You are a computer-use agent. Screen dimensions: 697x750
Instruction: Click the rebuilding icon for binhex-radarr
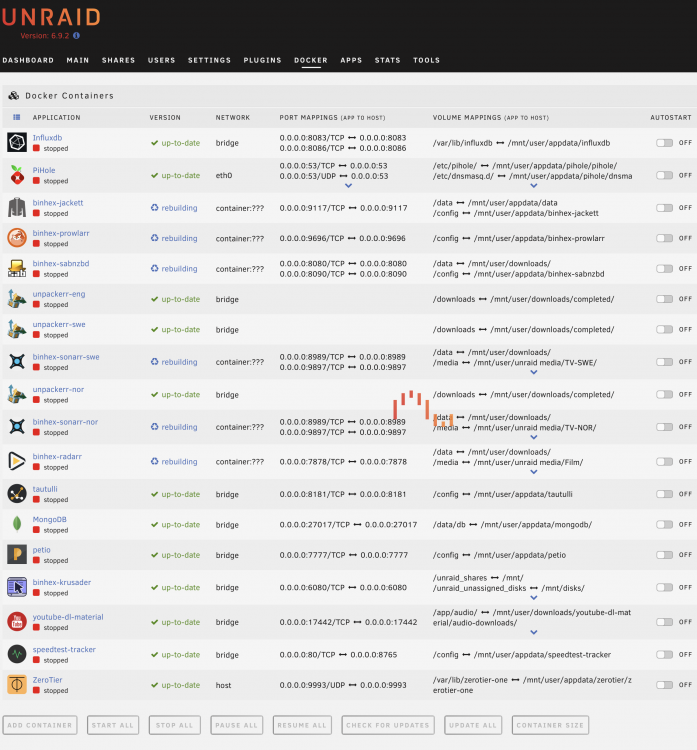point(155,462)
